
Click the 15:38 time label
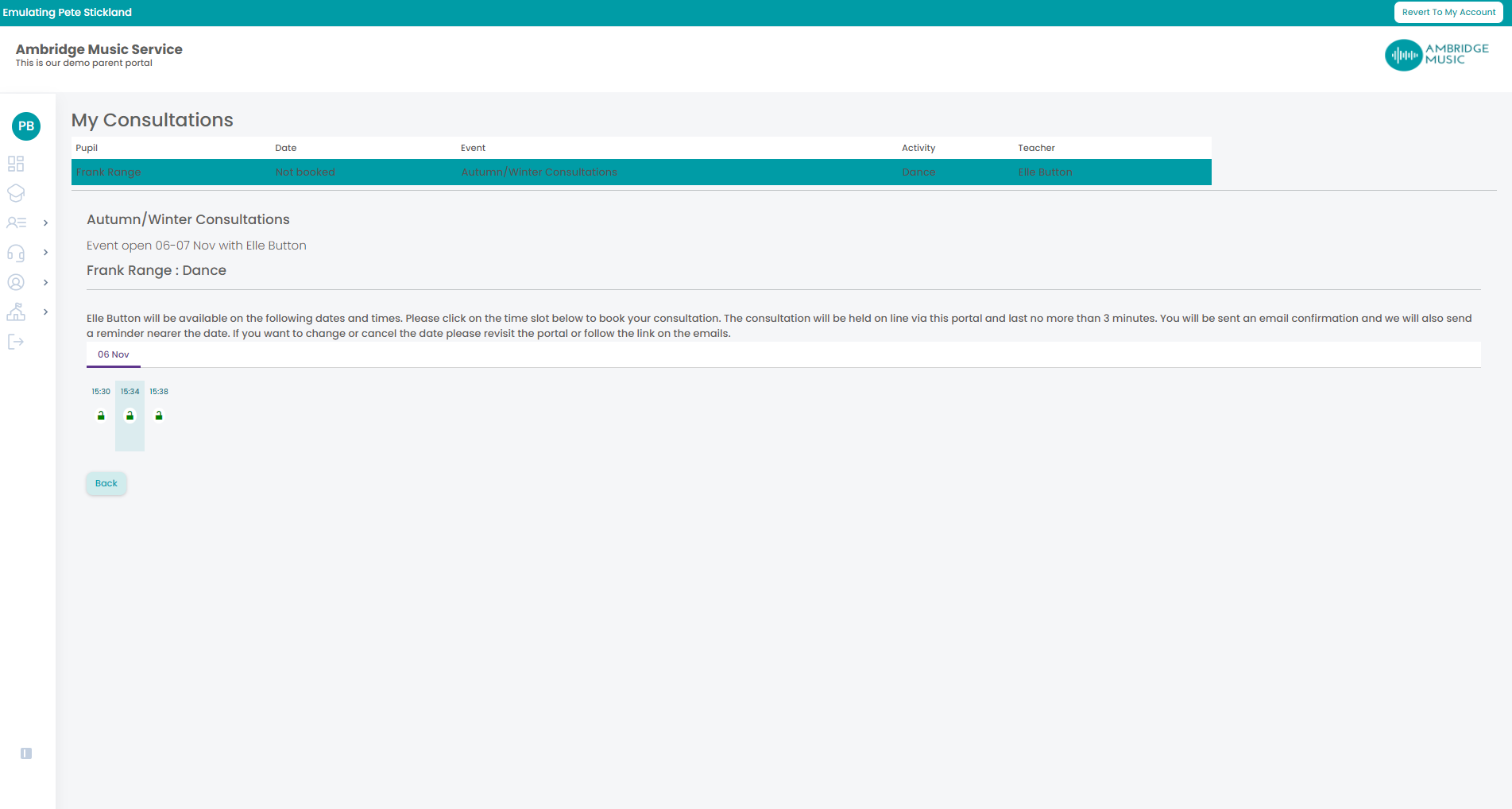pyautogui.click(x=159, y=392)
